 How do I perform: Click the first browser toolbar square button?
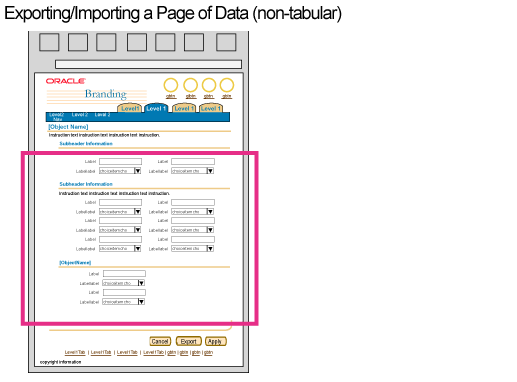[49, 42]
